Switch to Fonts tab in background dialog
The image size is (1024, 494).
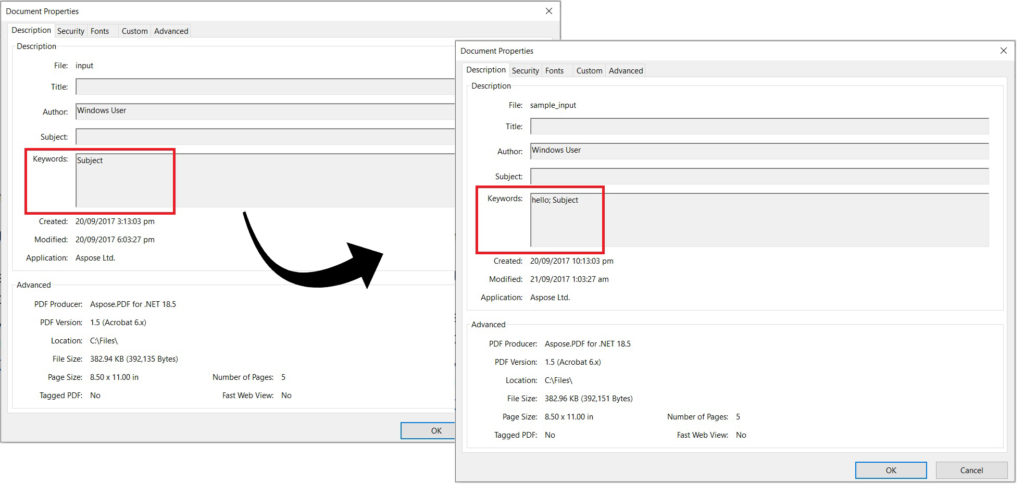click(x=99, y=31)
